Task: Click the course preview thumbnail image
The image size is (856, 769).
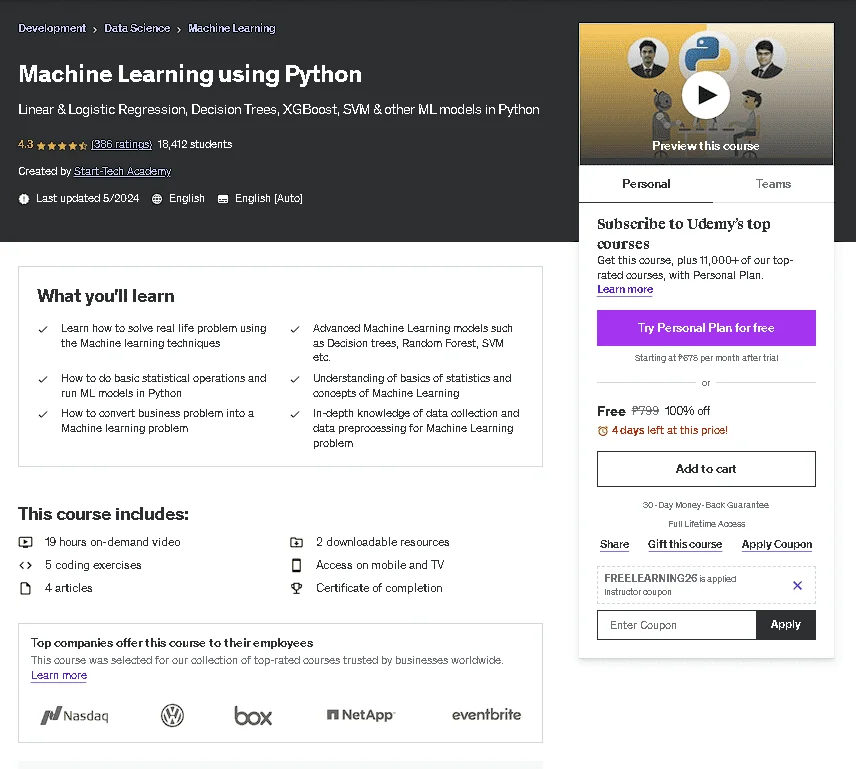Action: click(x=706, y=94)
